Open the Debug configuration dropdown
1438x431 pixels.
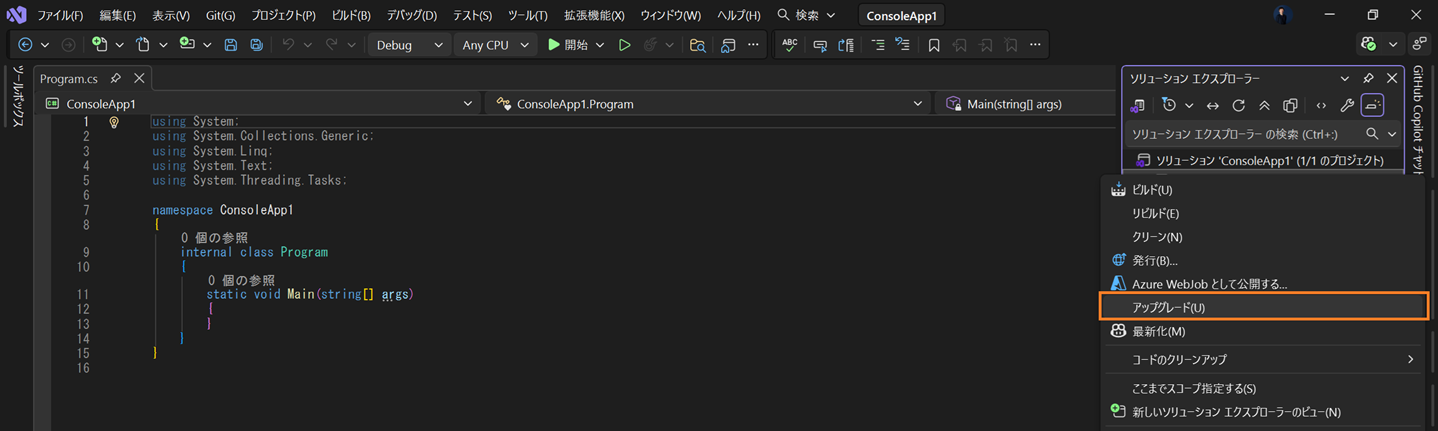(409, 45)
